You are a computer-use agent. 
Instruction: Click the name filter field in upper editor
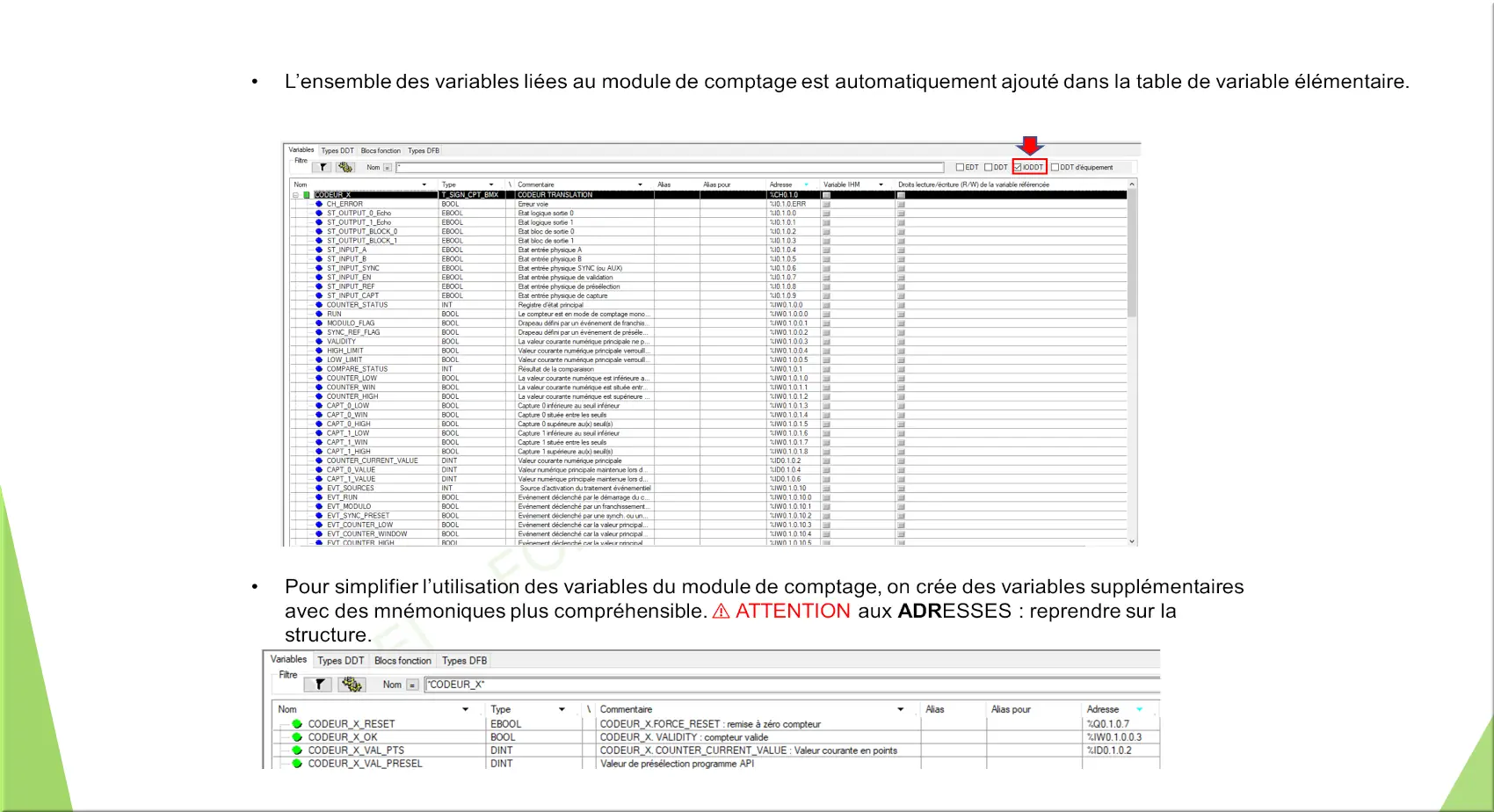tap(670, 167)
